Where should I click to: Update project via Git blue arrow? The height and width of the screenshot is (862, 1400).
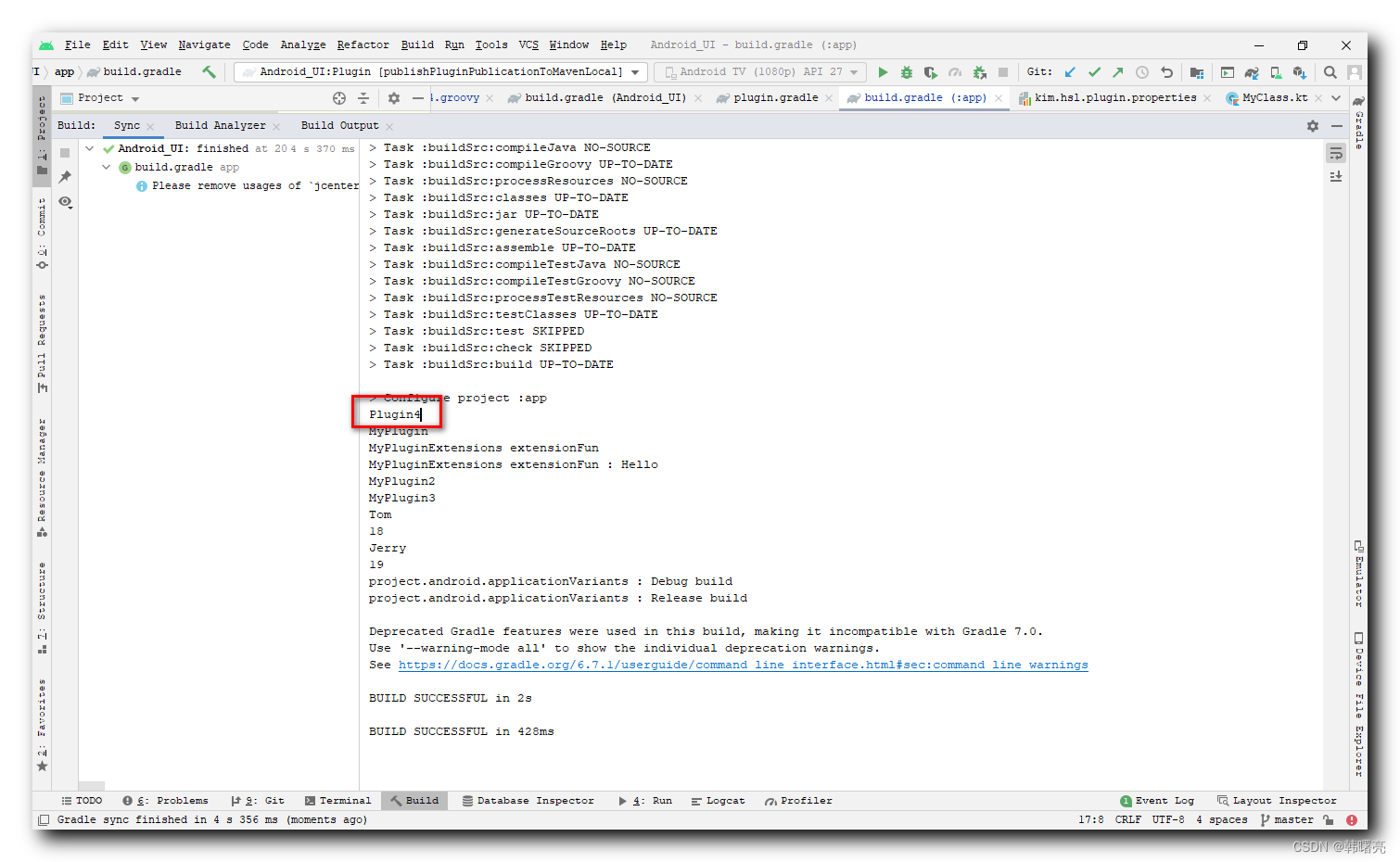point(1070,71)
